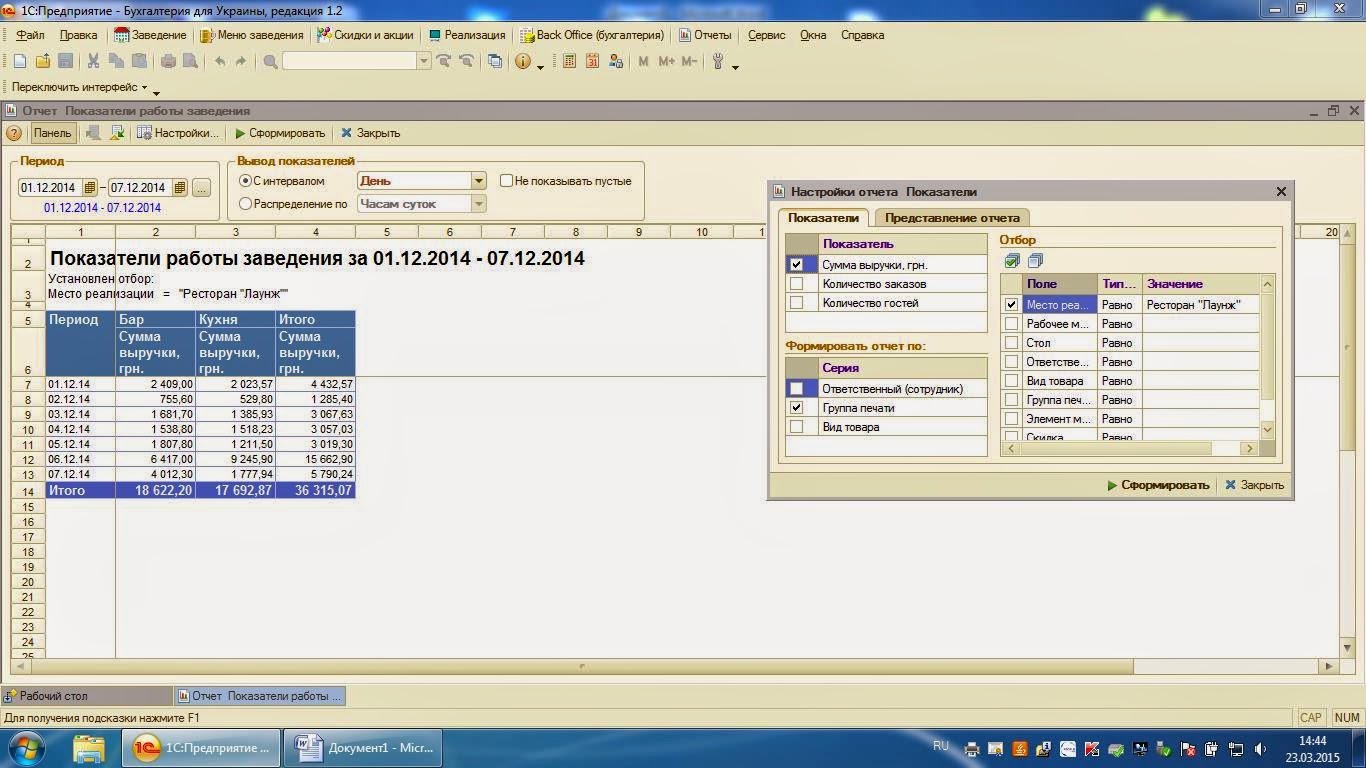
Task: Expand the search field dropdown arrow in toolbar
Action: point(424,61)
